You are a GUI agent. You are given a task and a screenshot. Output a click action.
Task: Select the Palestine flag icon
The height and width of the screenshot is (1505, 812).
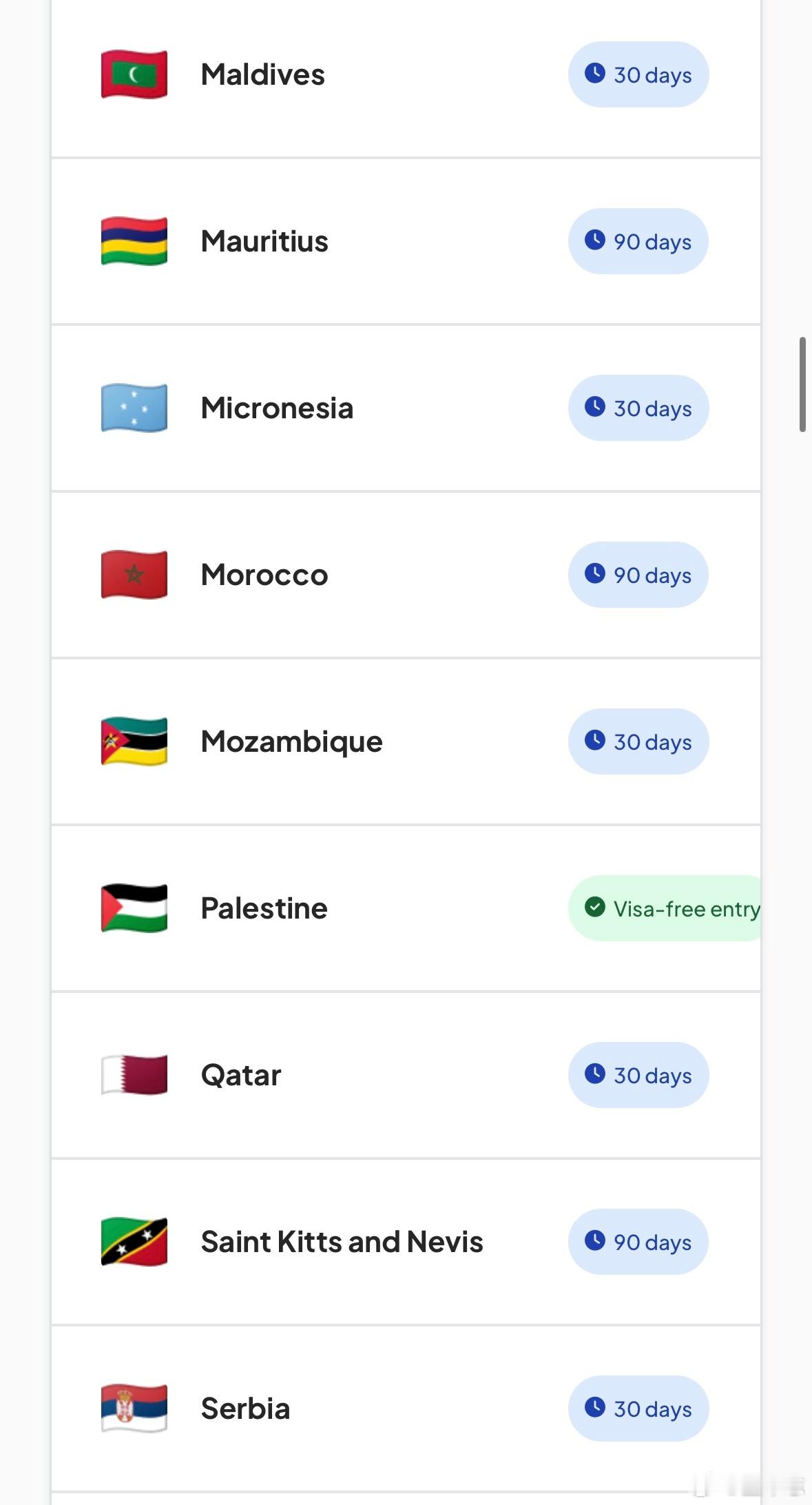coord(134,908)
